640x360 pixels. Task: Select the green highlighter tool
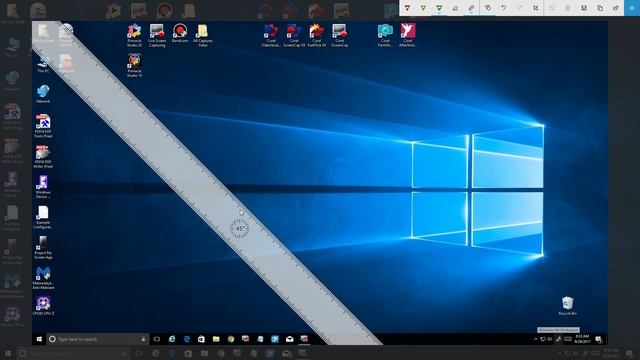tap(439, 8)
